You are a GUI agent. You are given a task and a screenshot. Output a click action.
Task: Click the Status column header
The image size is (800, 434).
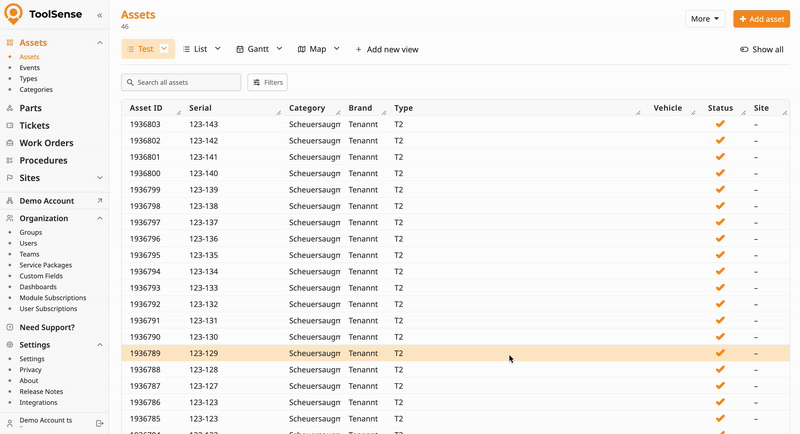click(720, 108)
